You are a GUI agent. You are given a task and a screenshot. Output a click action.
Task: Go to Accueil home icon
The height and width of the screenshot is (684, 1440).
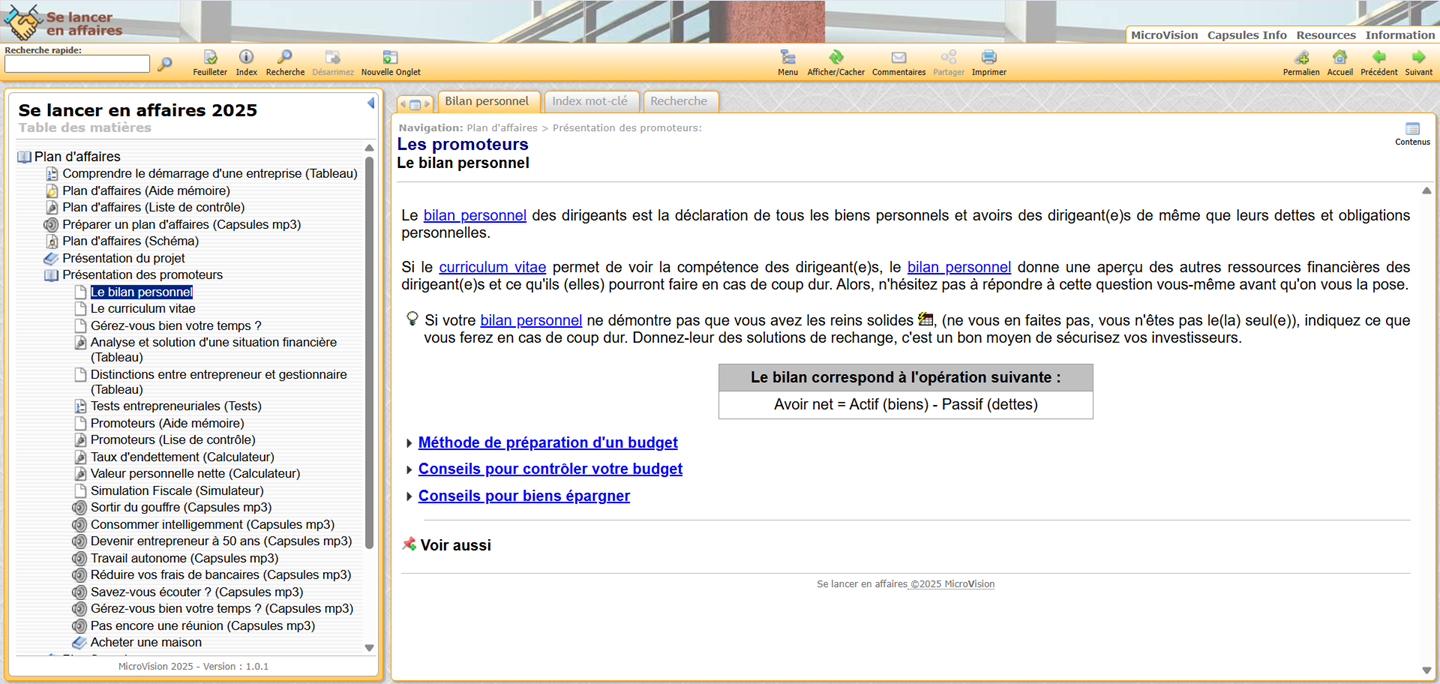click(1340, 58)
